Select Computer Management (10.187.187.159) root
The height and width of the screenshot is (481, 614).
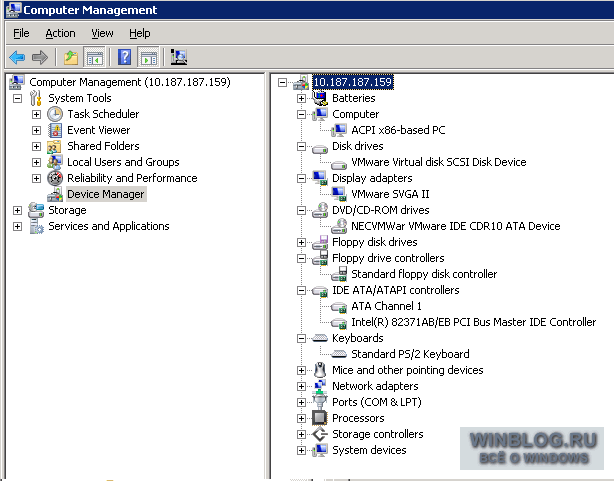130,82
